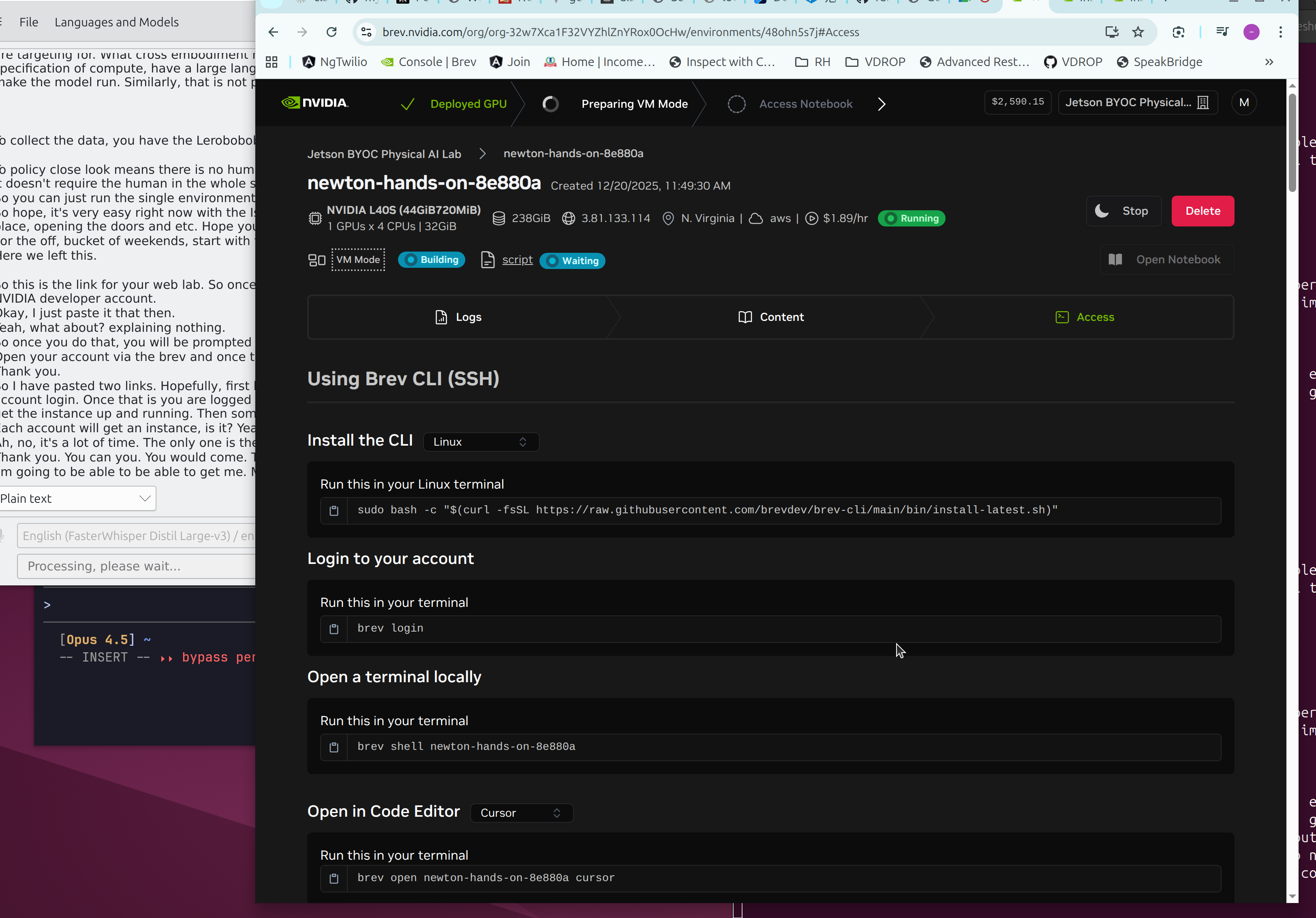Bookmark this page with the star icon
The height and width of the screenshot is (918, 1316).
(1138, 32)
